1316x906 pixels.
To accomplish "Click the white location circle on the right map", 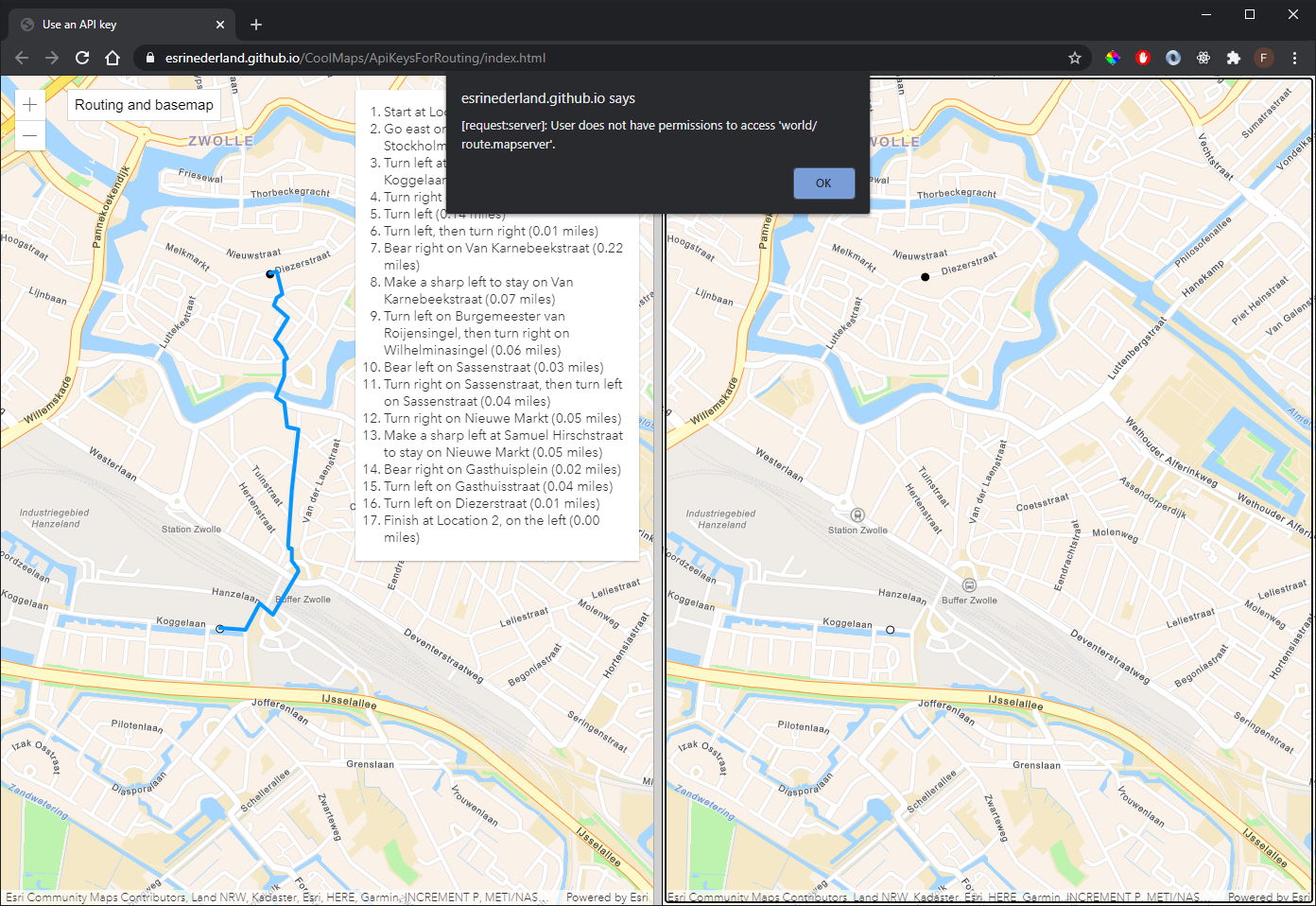I will pyautogui.click(x=890, y=630).
